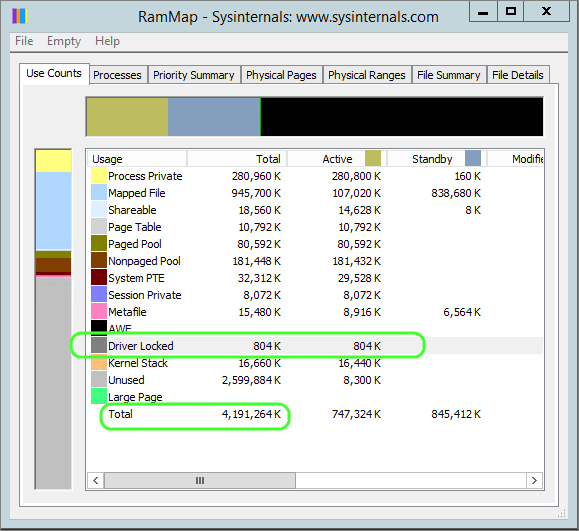Screen dimensions: 579x531
Task: Go to the File Details tab
Action: tap(518, 75)
